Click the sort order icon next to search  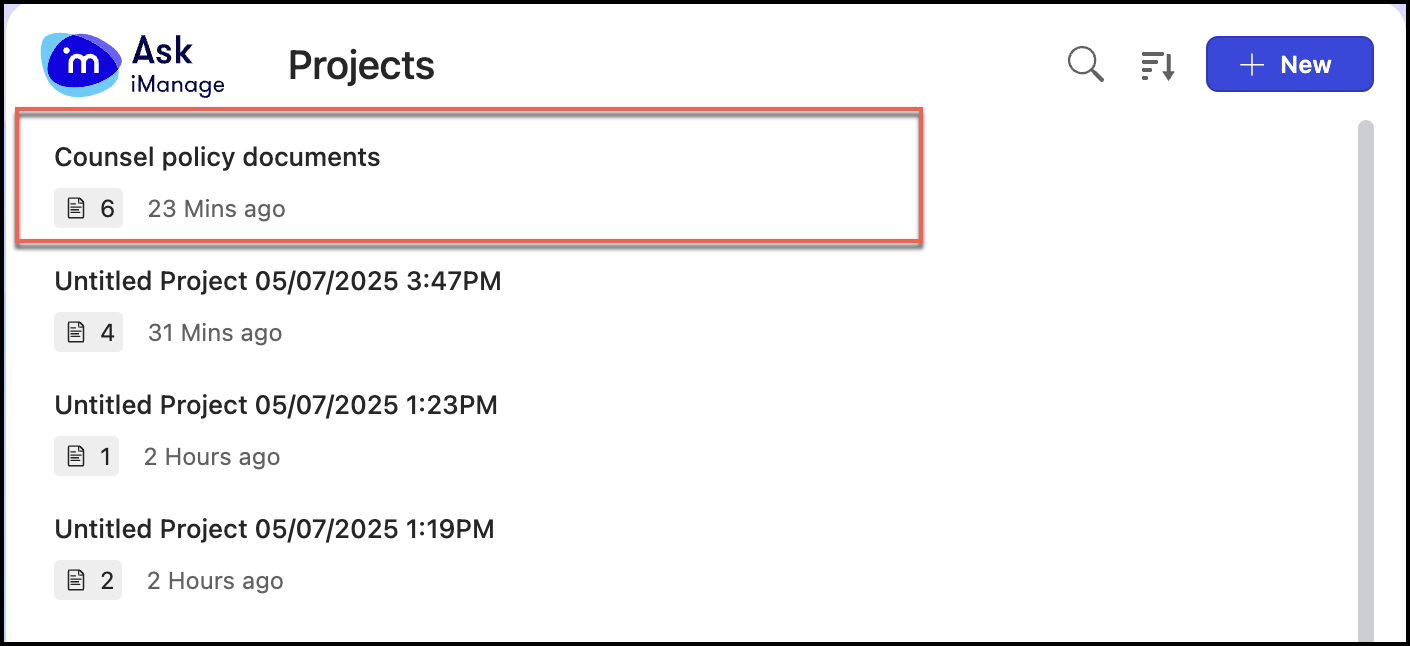coord(1156,63)
